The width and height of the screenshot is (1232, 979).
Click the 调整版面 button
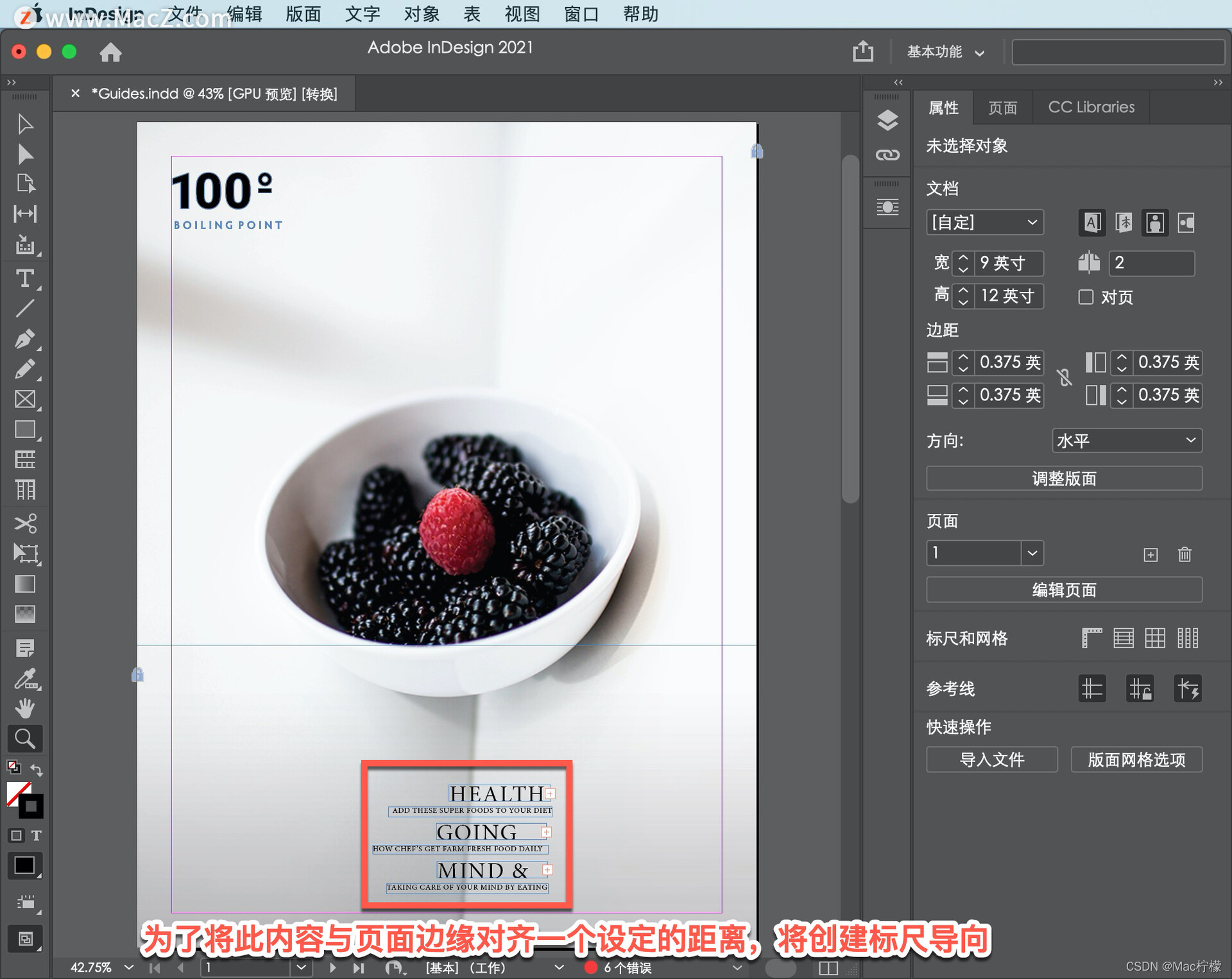coord(1064,479)
